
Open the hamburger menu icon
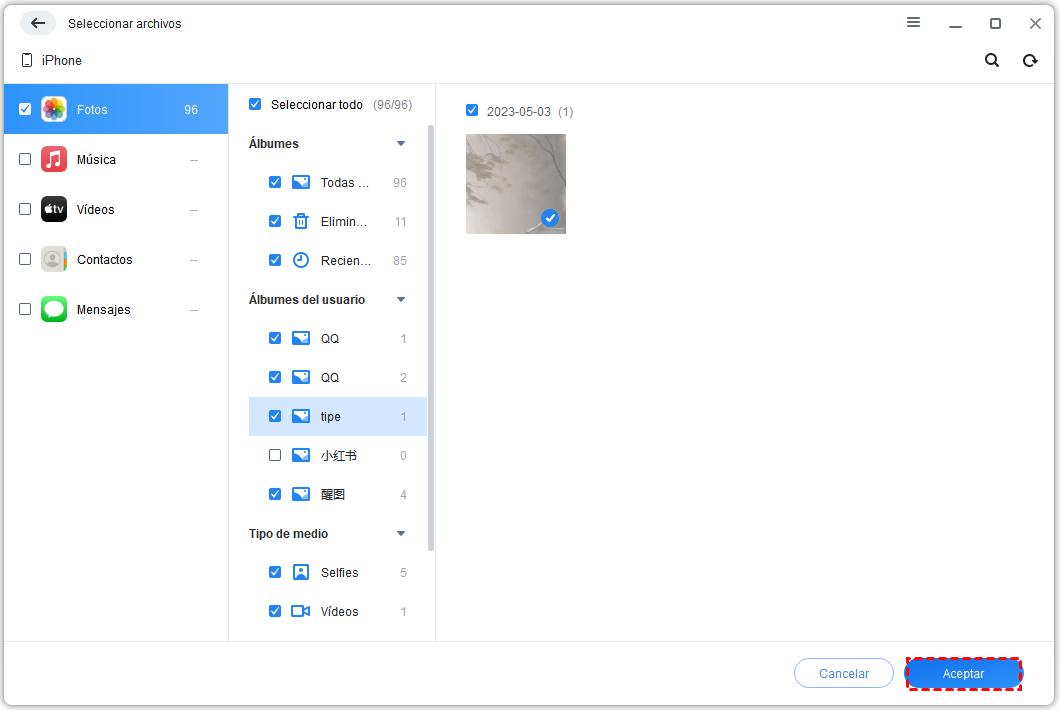(x=913, y=23)
